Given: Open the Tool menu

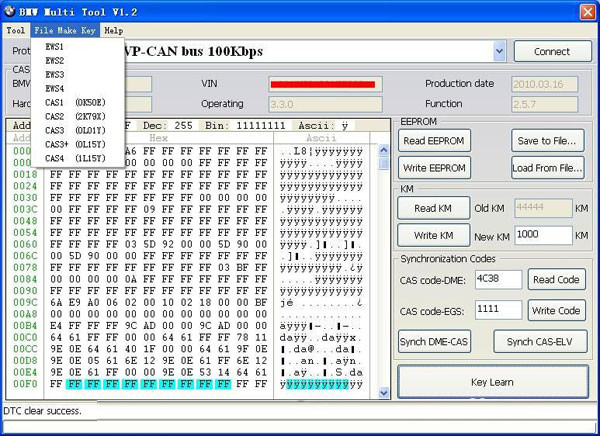Looking at the screenshot, I should (x=15, y=30).
